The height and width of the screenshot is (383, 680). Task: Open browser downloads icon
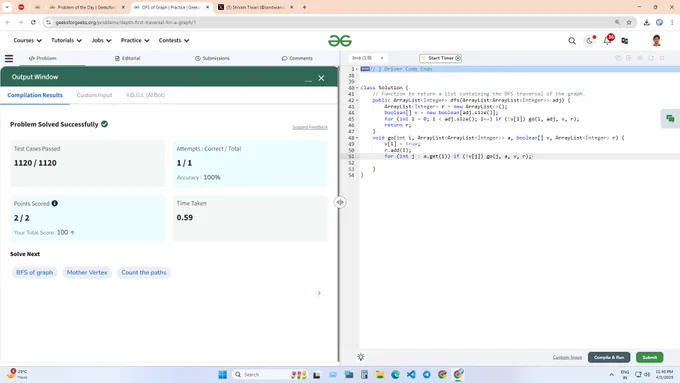click(x=647, y=22)
